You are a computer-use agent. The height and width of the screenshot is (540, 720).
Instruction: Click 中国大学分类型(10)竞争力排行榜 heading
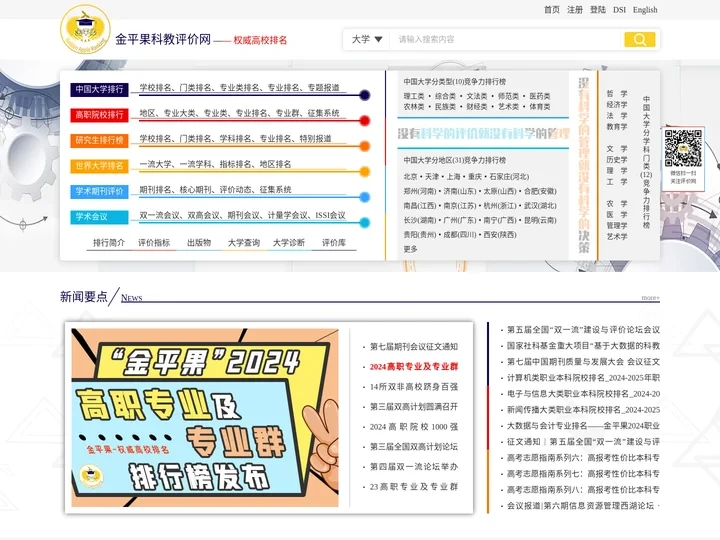(x=455, y=82)
